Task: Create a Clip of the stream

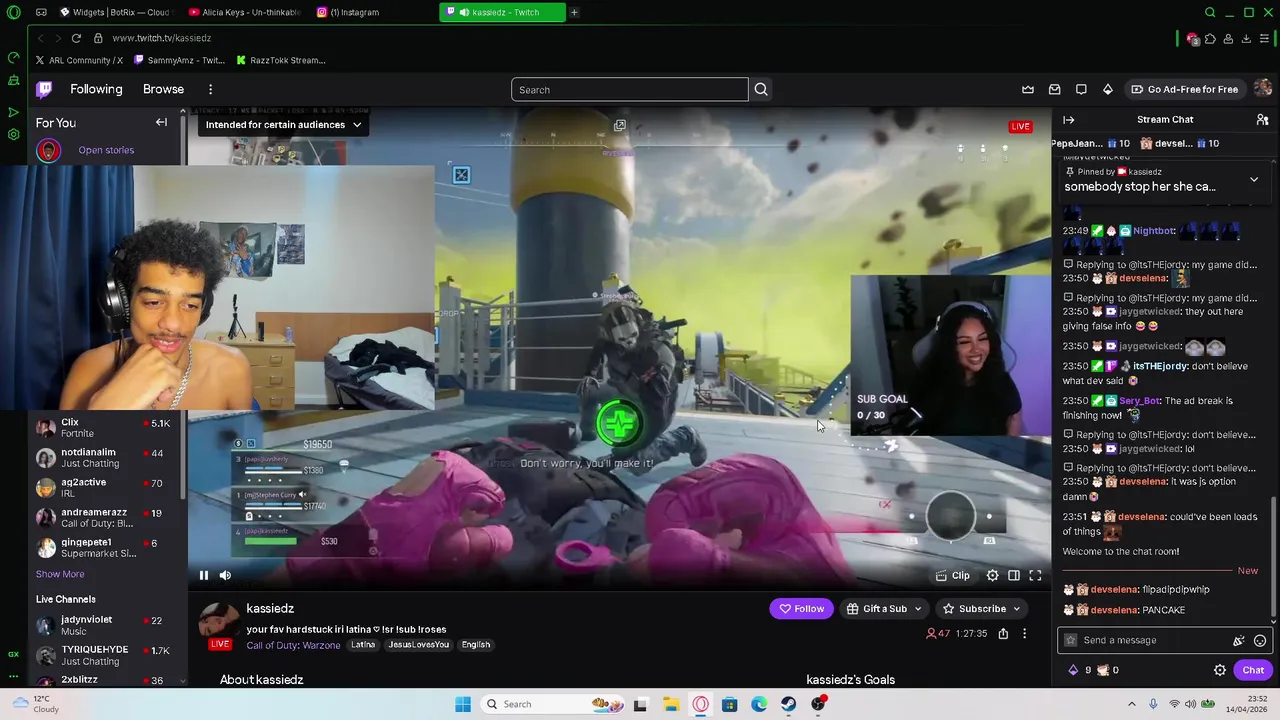Action: coord(953,575)
